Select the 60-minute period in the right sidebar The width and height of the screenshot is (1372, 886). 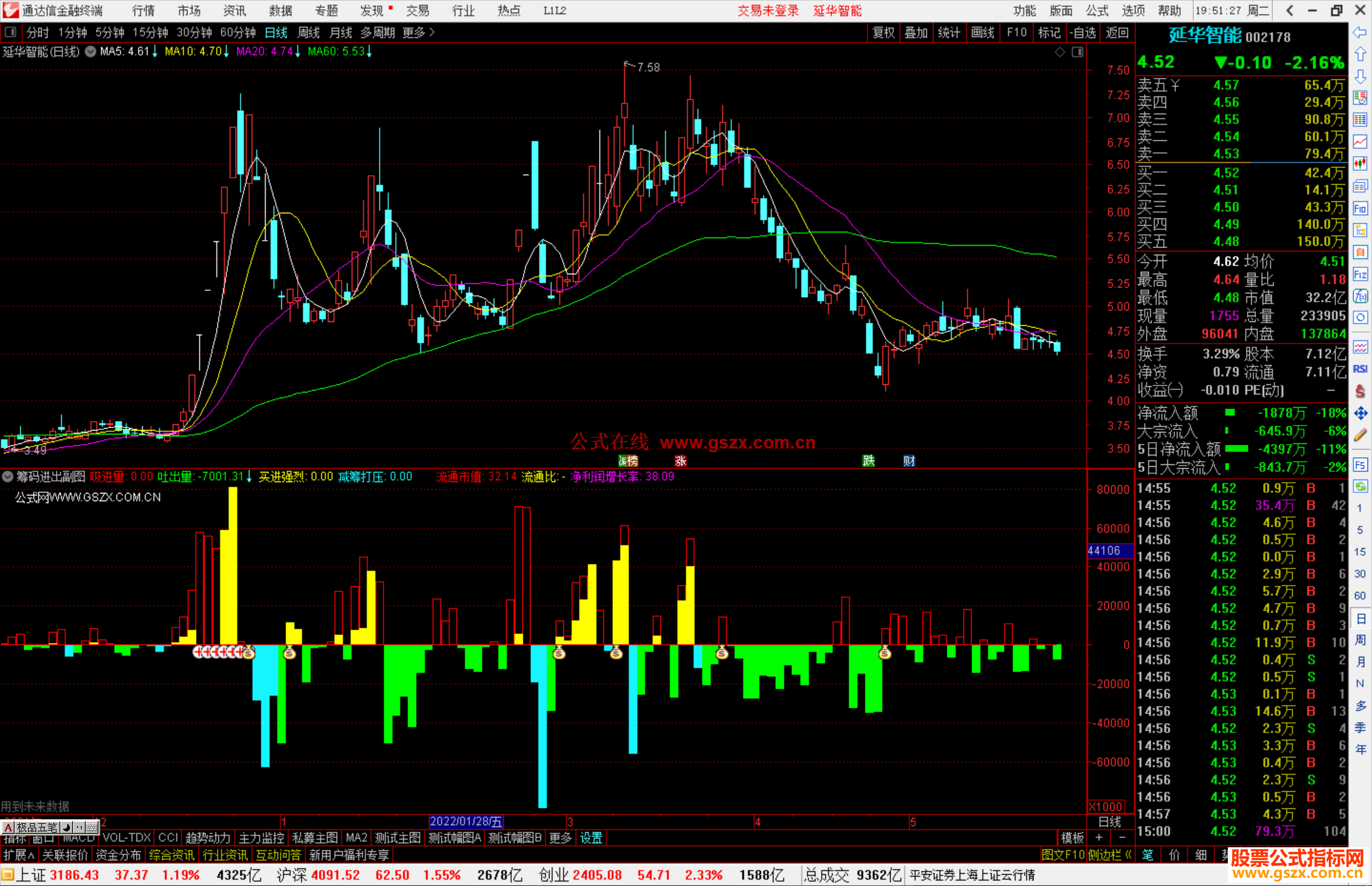click(1359, 596)
